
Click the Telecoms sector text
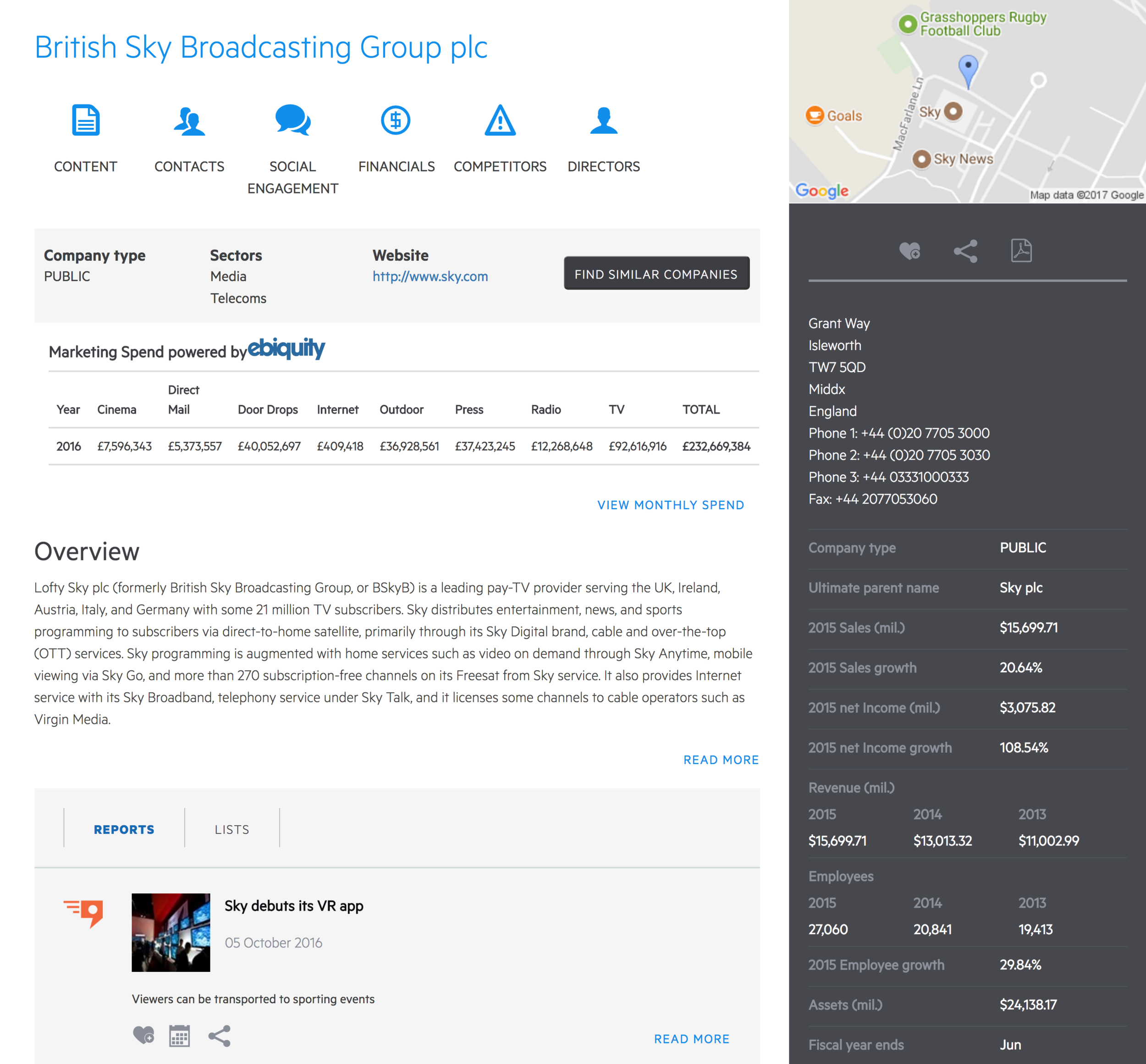[238, 298]
